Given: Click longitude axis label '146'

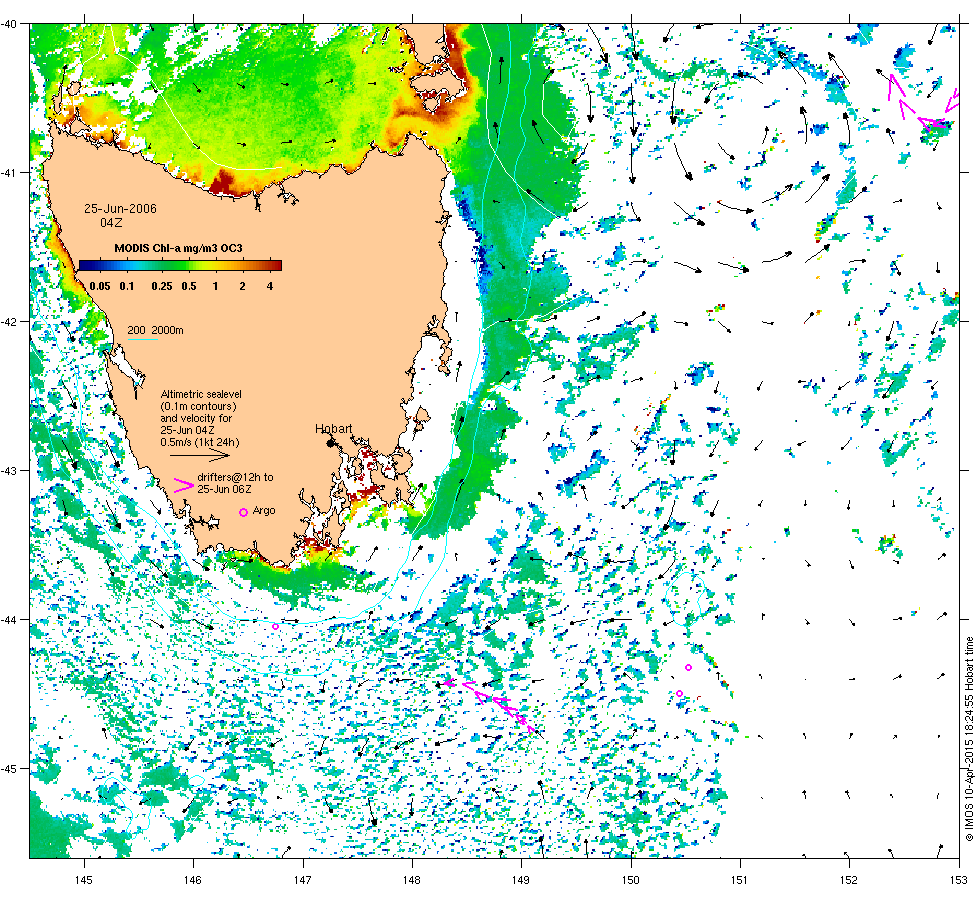Looking at the screenshot, I should (x=192, y=880).
